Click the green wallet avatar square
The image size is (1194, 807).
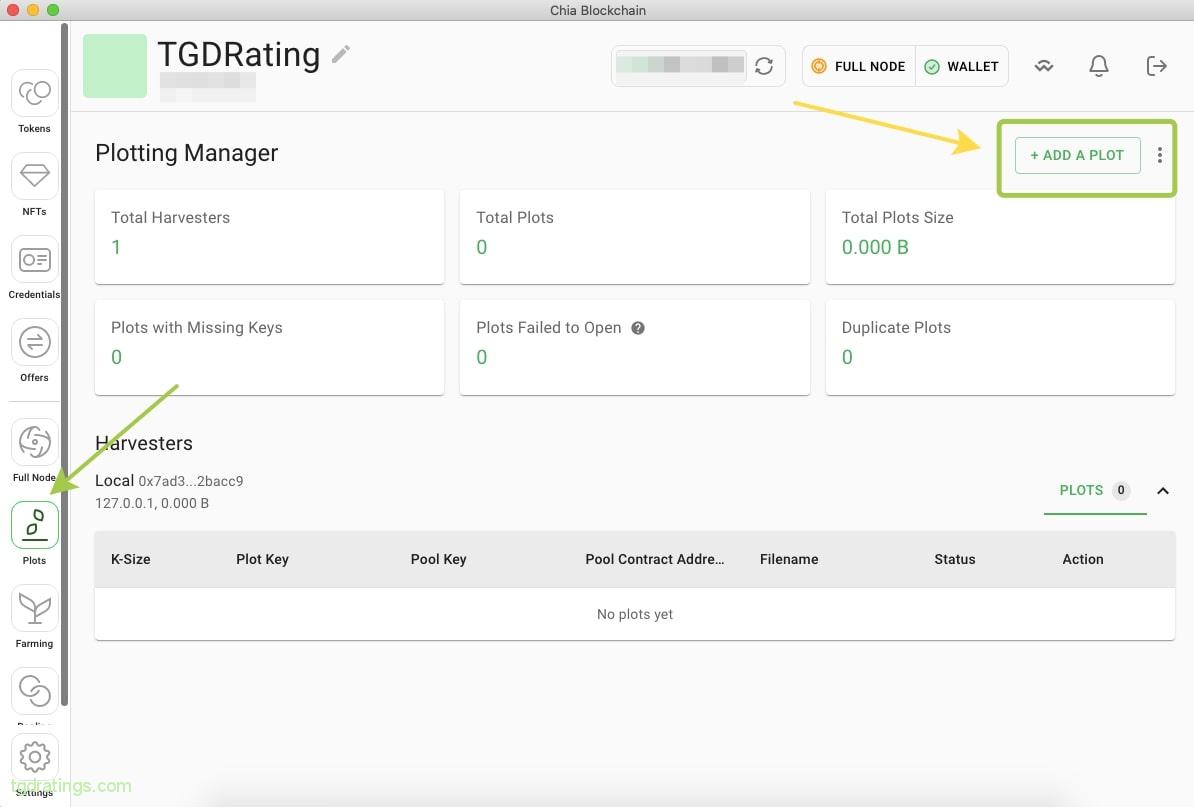(115, 65)
